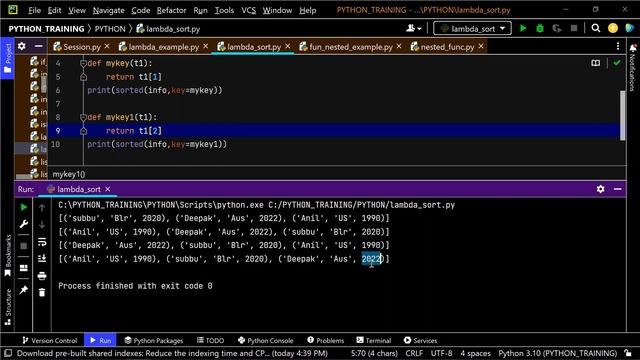Open the user account icon in toolbar
Viewport: 640px width, 360px height.
[x=413, y=28]
